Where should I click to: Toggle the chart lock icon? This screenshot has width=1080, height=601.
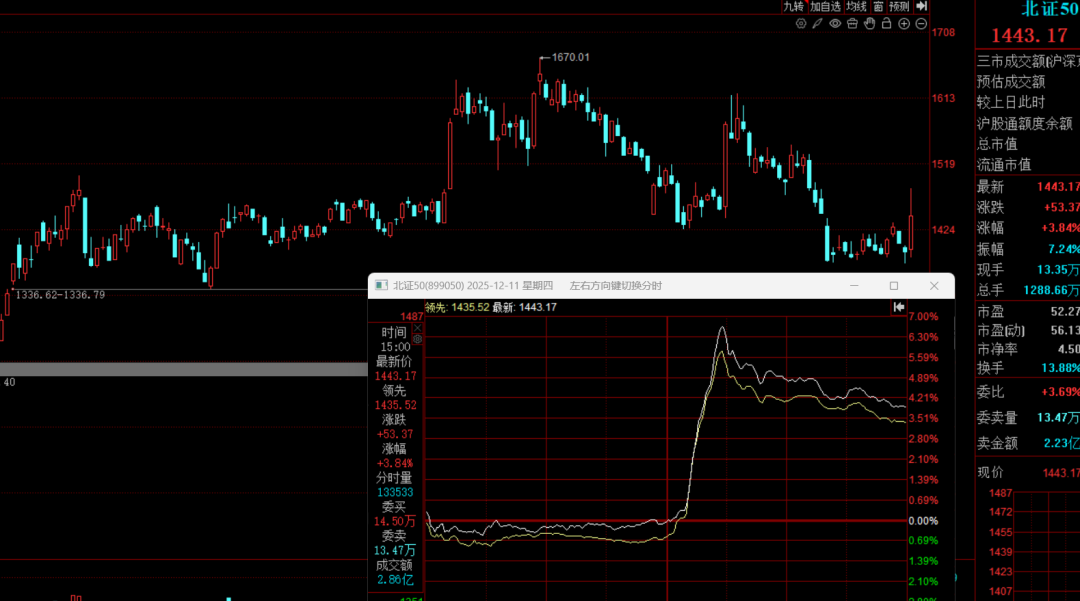point(887,23)
